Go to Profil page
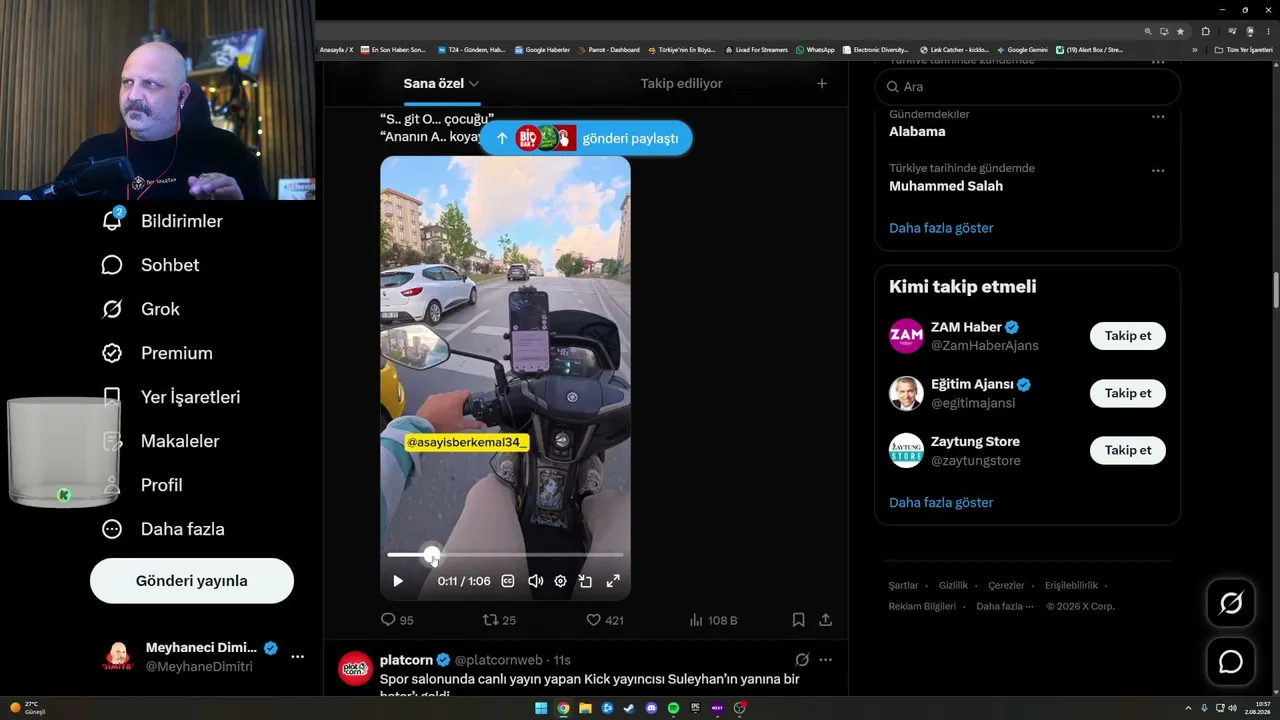 [142, 485]
